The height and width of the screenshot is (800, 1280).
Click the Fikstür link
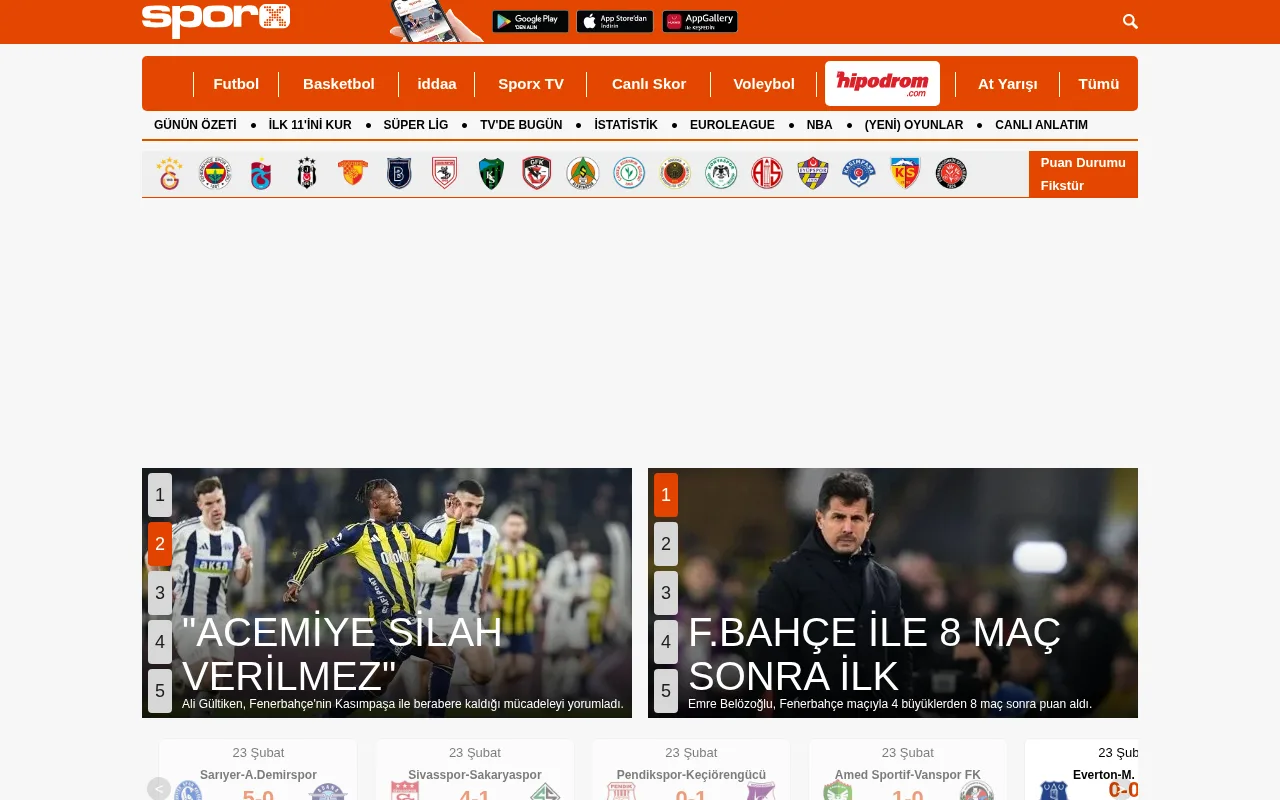tap(1062, 185)
